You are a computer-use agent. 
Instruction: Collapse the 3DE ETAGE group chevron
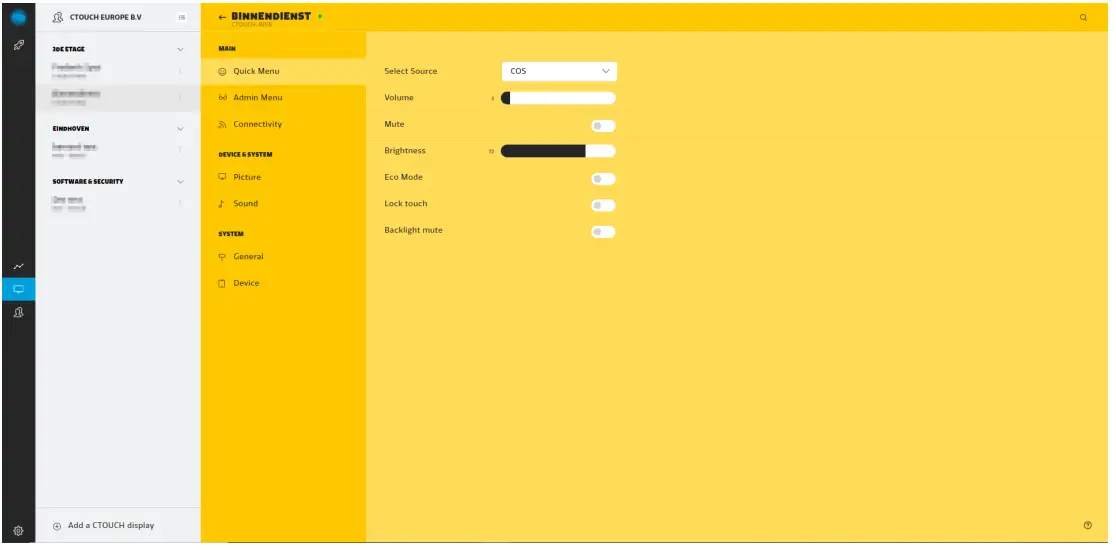click(180, 49)
